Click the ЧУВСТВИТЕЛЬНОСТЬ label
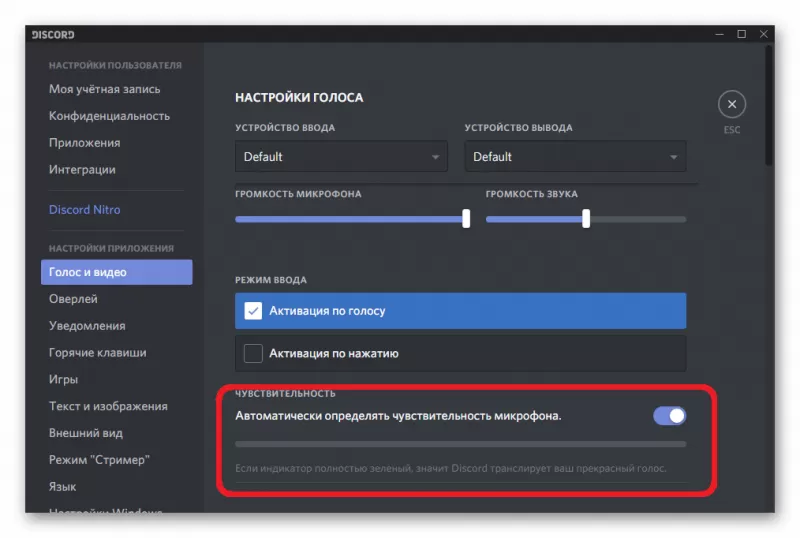 pos(285,394)
